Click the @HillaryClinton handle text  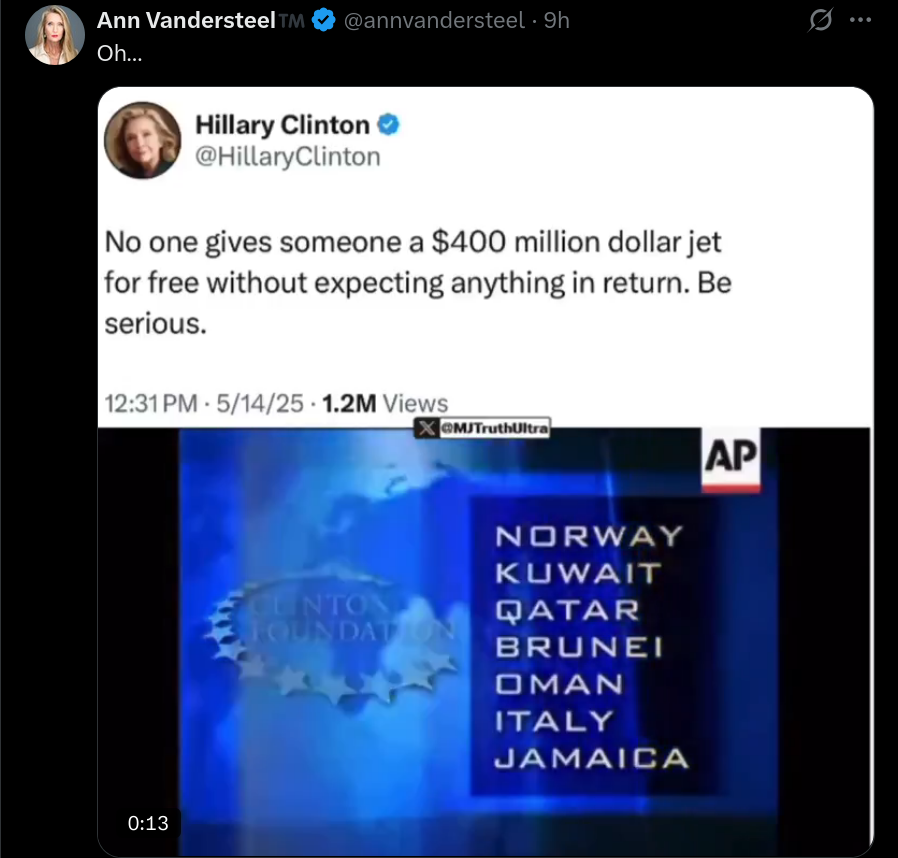tap(287, 156)
